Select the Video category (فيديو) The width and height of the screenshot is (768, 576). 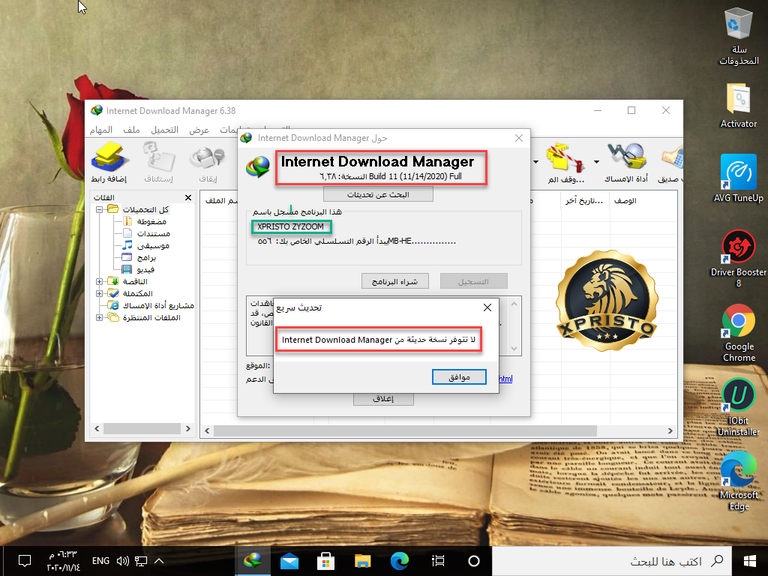[145, 269]
